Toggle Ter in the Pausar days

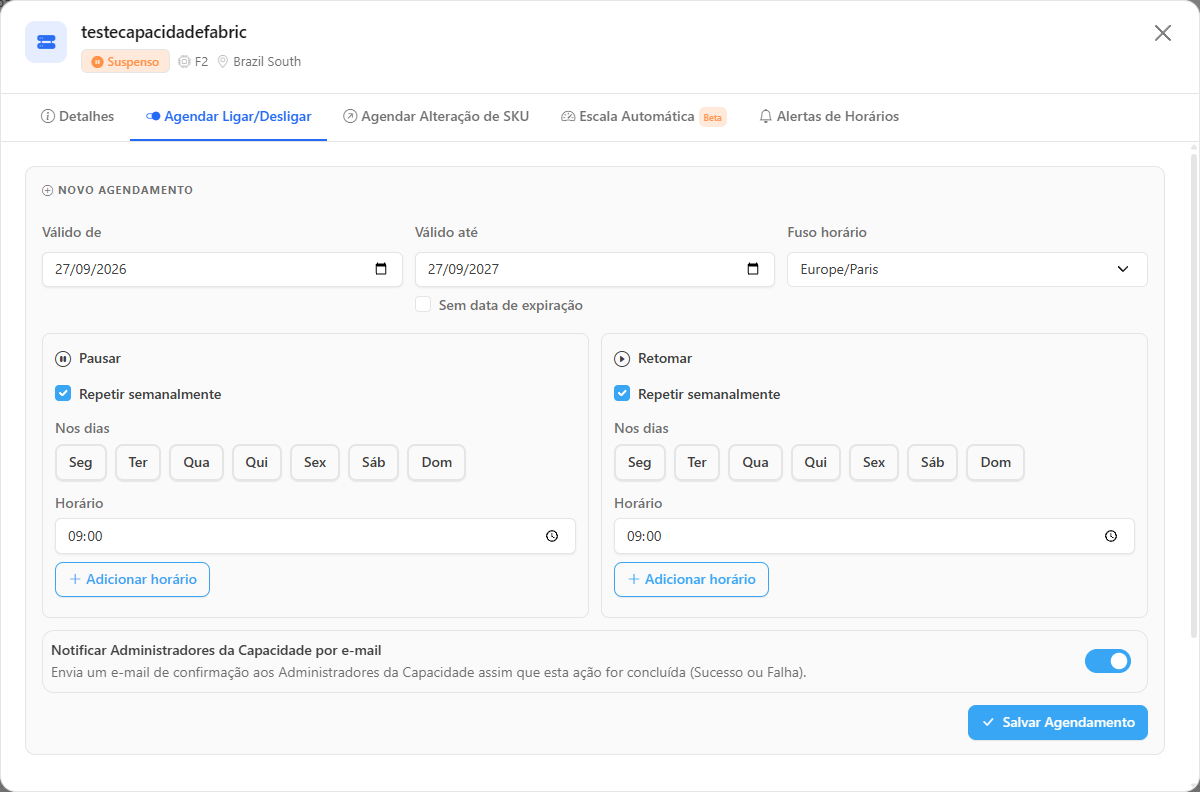pyautogui.click(x=138, y=463)
